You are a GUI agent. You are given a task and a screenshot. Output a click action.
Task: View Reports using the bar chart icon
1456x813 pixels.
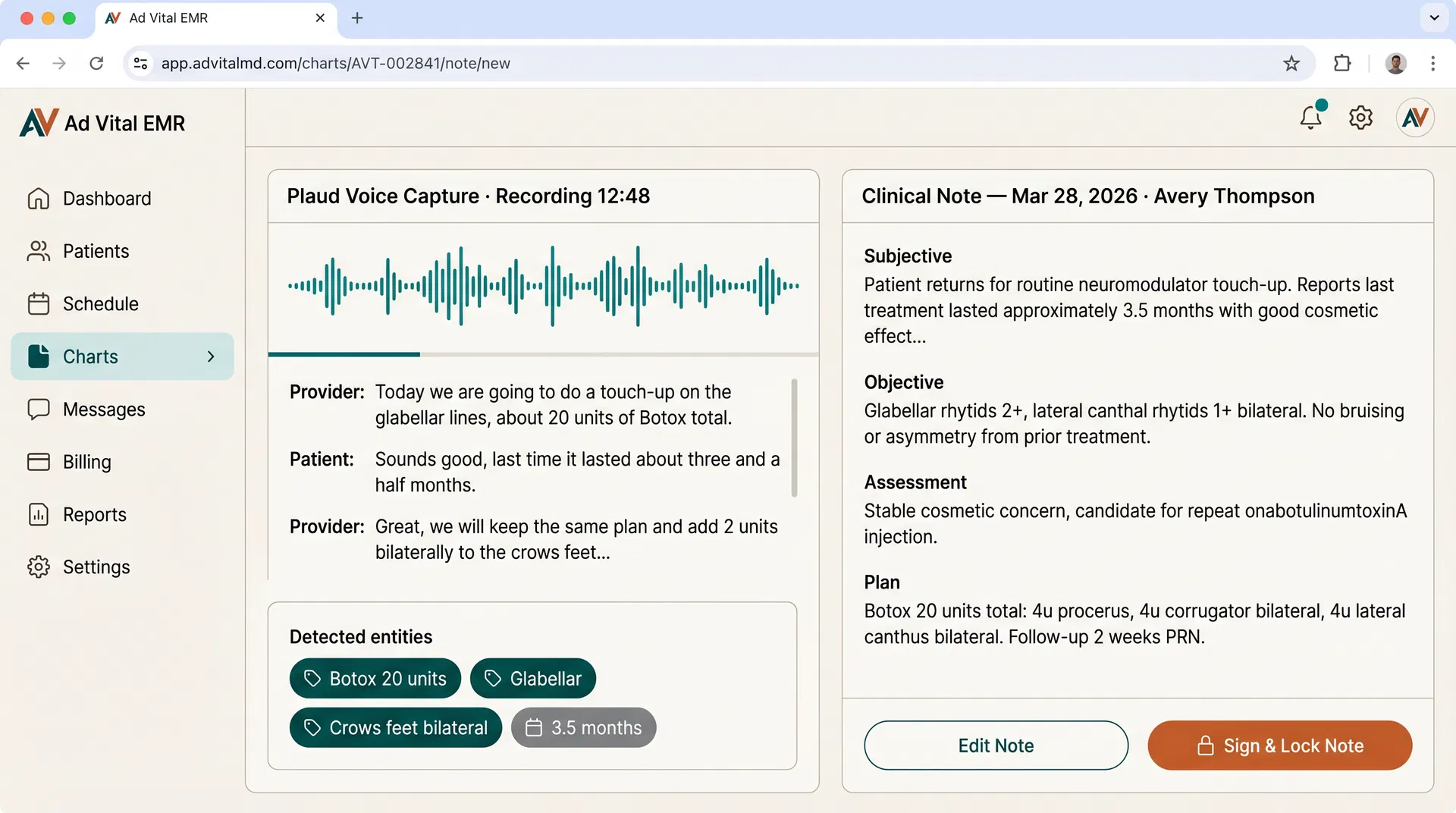(38, 514)
